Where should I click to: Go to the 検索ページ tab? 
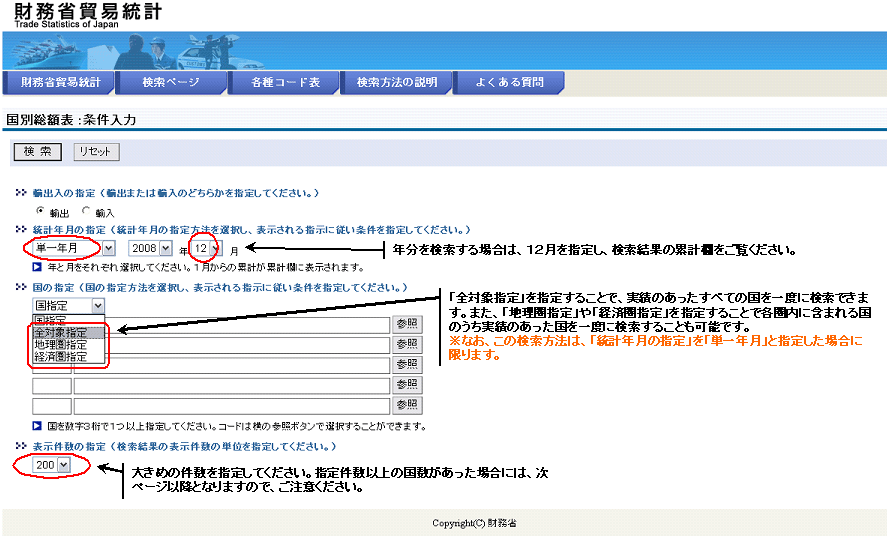tap(171, 83)
